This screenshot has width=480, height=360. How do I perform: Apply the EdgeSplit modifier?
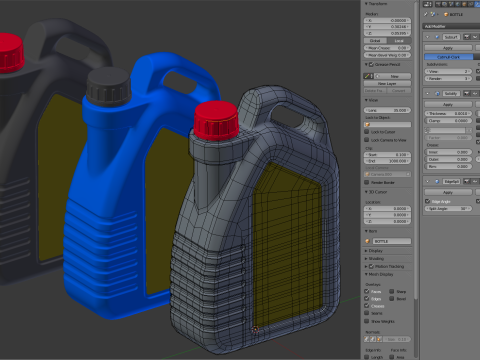click(x=448, y=192)
